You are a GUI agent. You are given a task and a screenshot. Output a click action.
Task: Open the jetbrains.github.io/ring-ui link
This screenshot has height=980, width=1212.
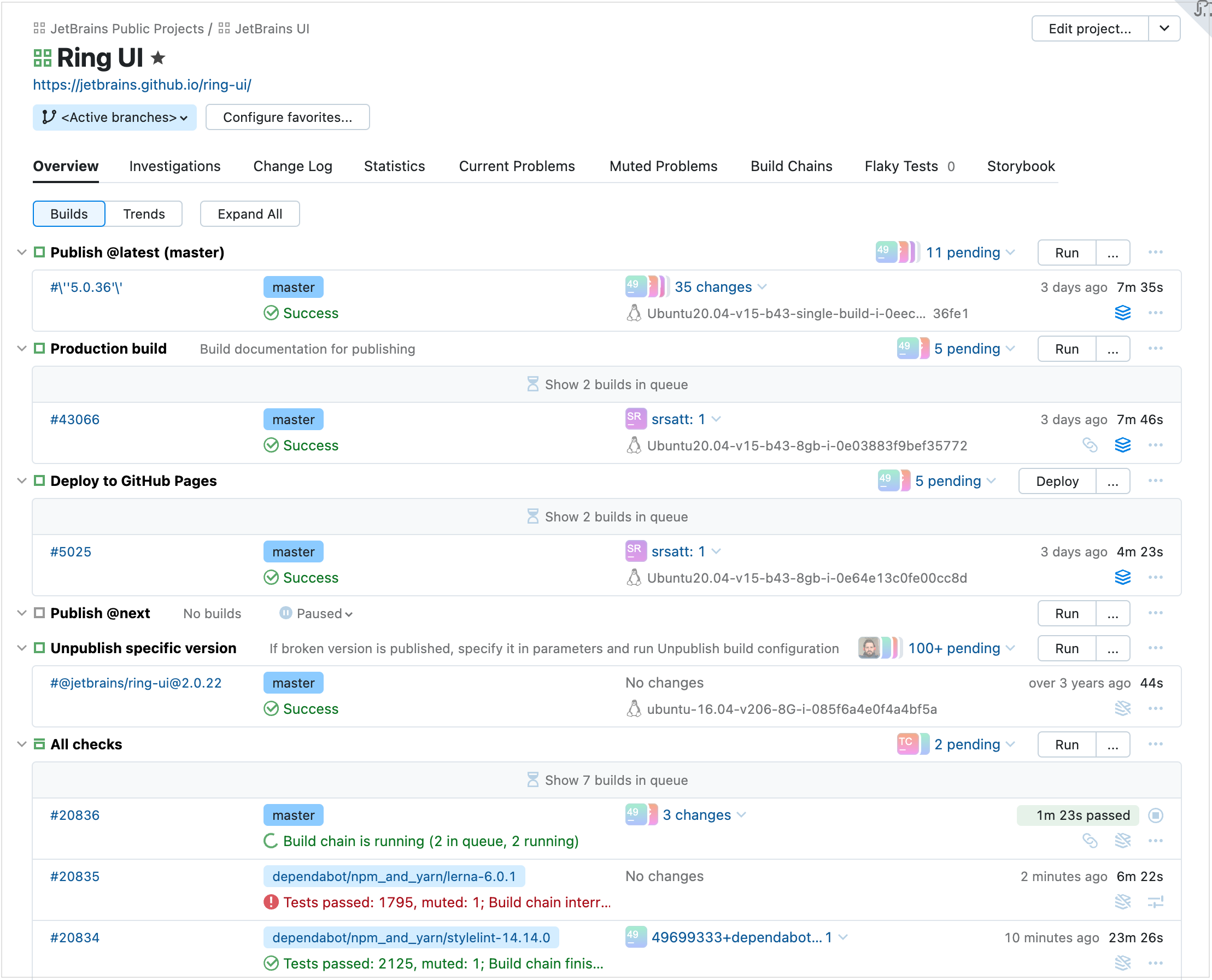(x=142, y=85)
